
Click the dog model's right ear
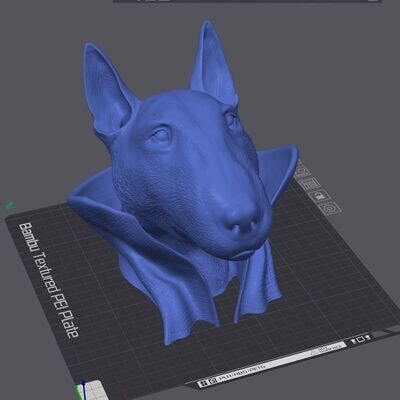(x=214, y=63)
